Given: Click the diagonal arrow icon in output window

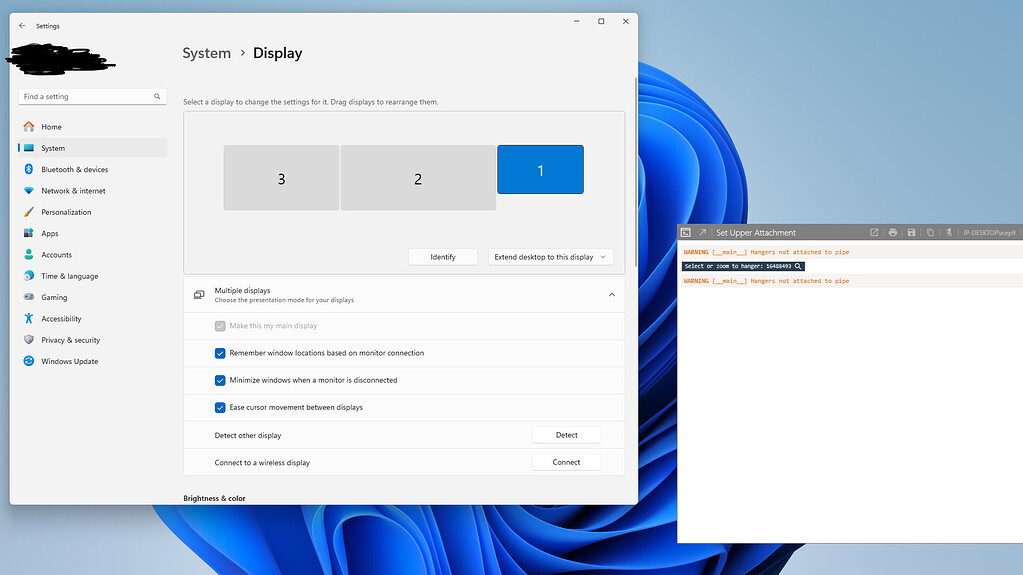Looking at the screenshot, I should [x=703, y=232].
